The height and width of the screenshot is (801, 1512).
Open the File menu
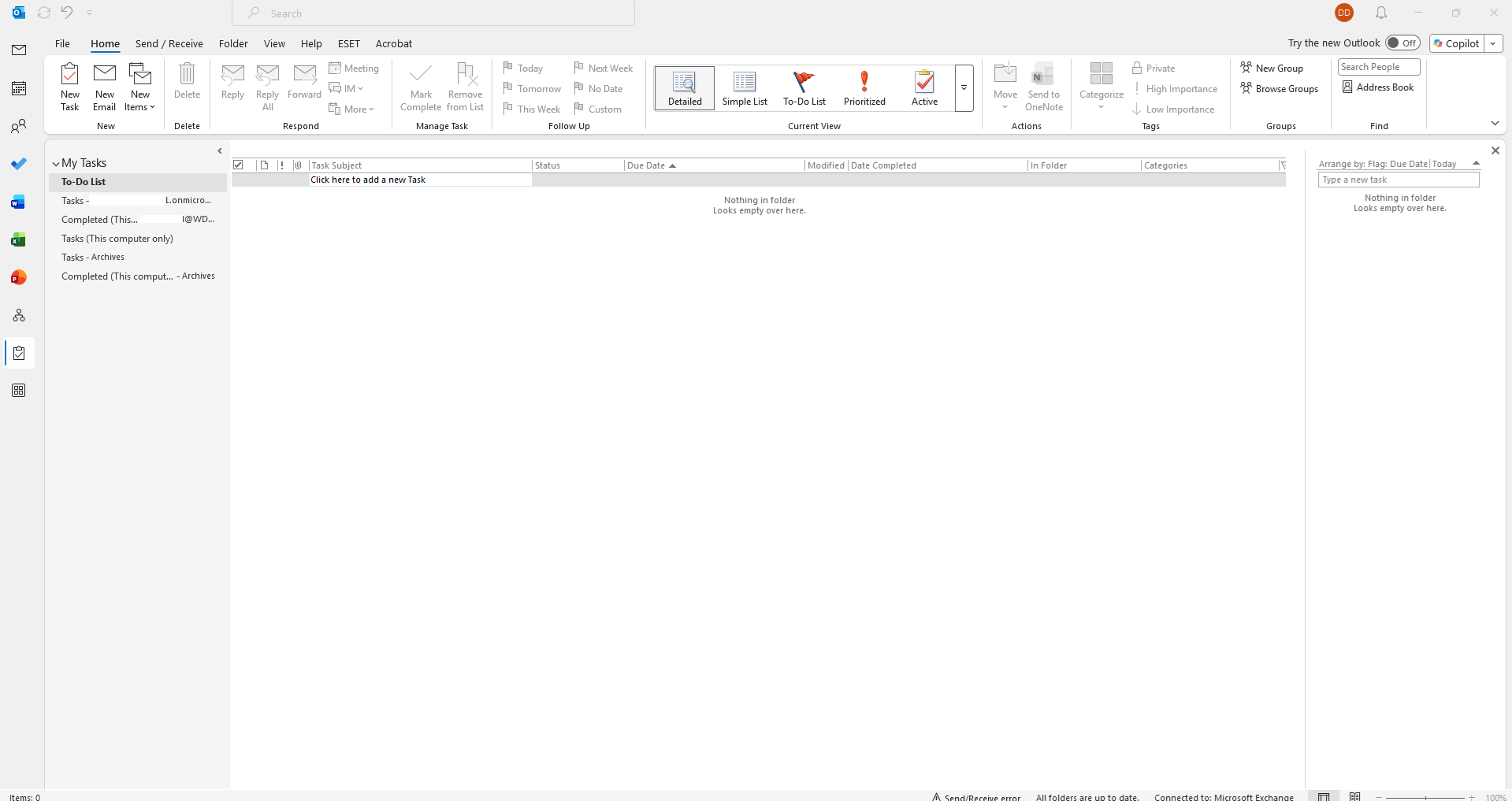coord(62,43)
